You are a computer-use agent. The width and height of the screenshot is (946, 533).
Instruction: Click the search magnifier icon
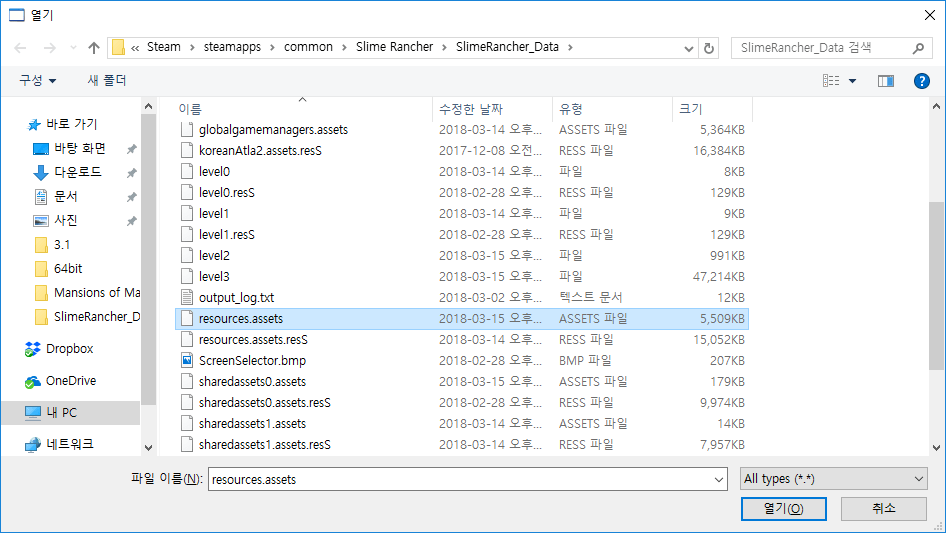(x=918, y=48)
